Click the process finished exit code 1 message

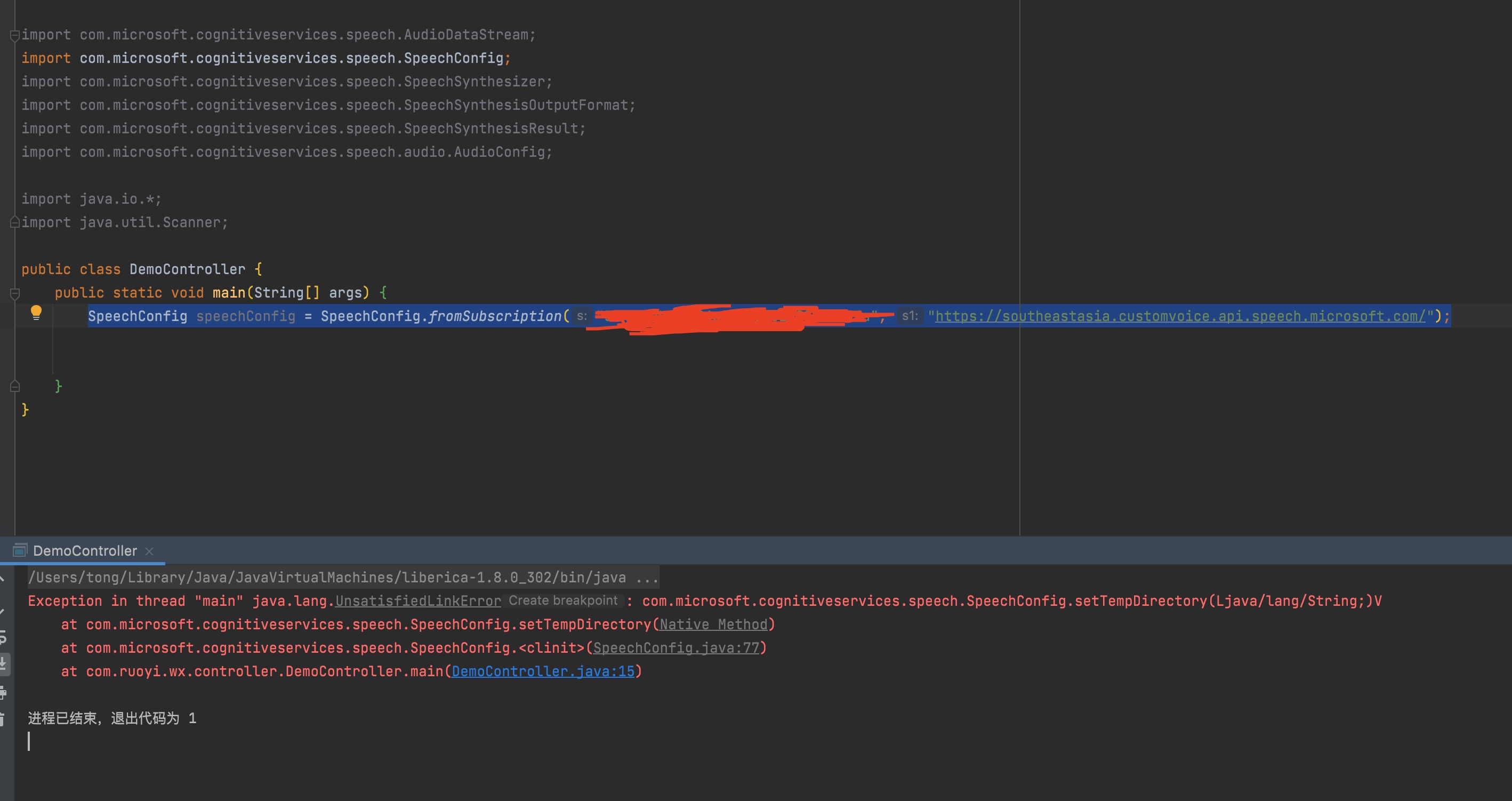click(x=112, y=718)
